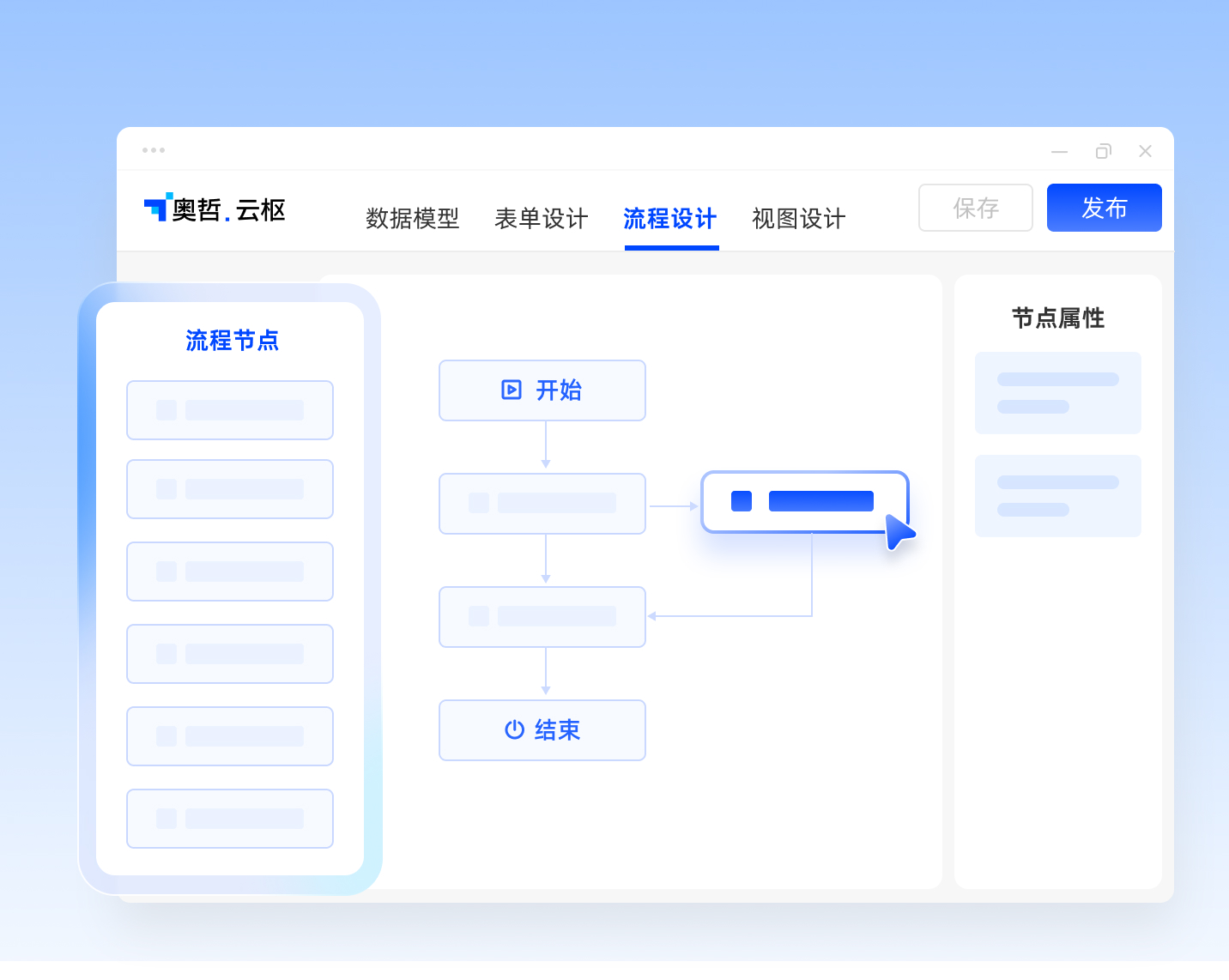Open the three-dot window menu

click(154, 150)
